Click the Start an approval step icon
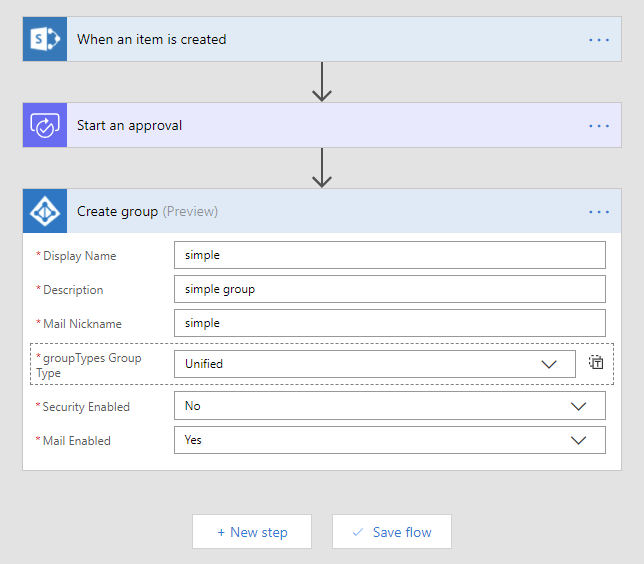 (x=45, y=126)
